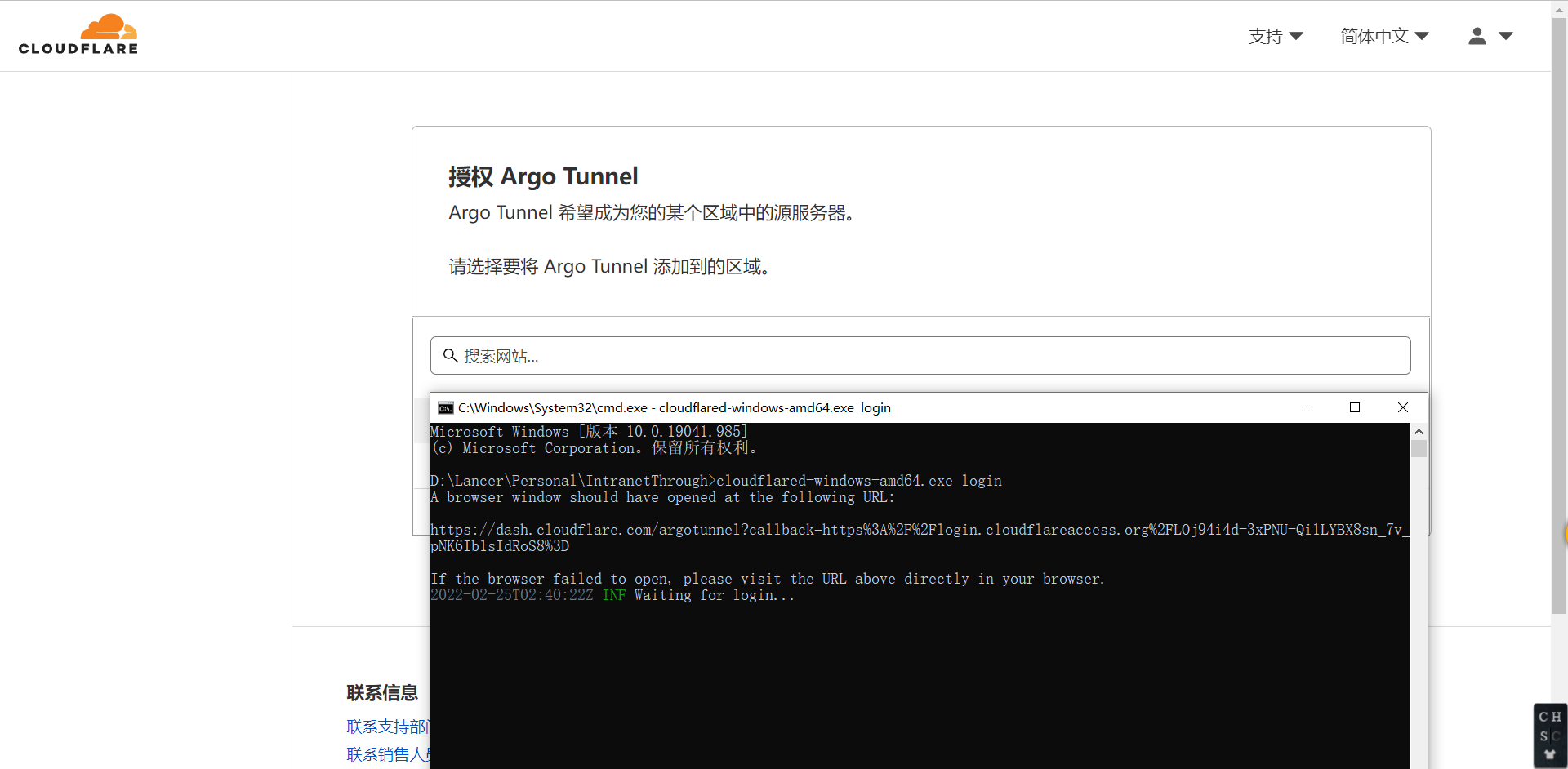Toggle the S mode in IME panel
Viewport: 1568px width, 769px height.
[1543, 736]
